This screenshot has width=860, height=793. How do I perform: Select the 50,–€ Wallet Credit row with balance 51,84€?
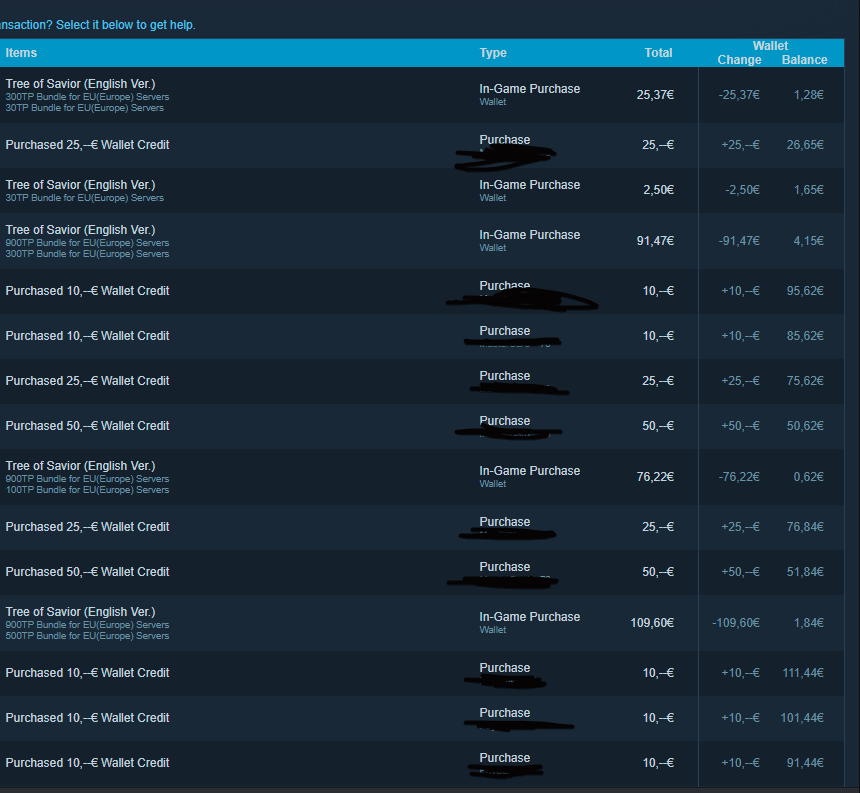click(422, 572)
